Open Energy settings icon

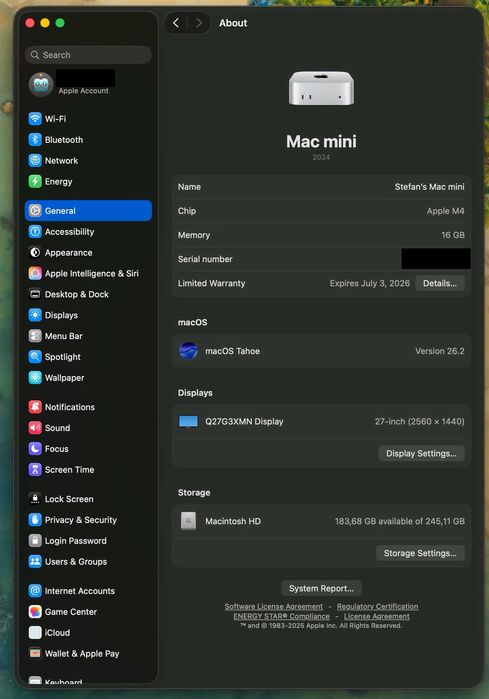pyautogui.click(x=35, y=181)
